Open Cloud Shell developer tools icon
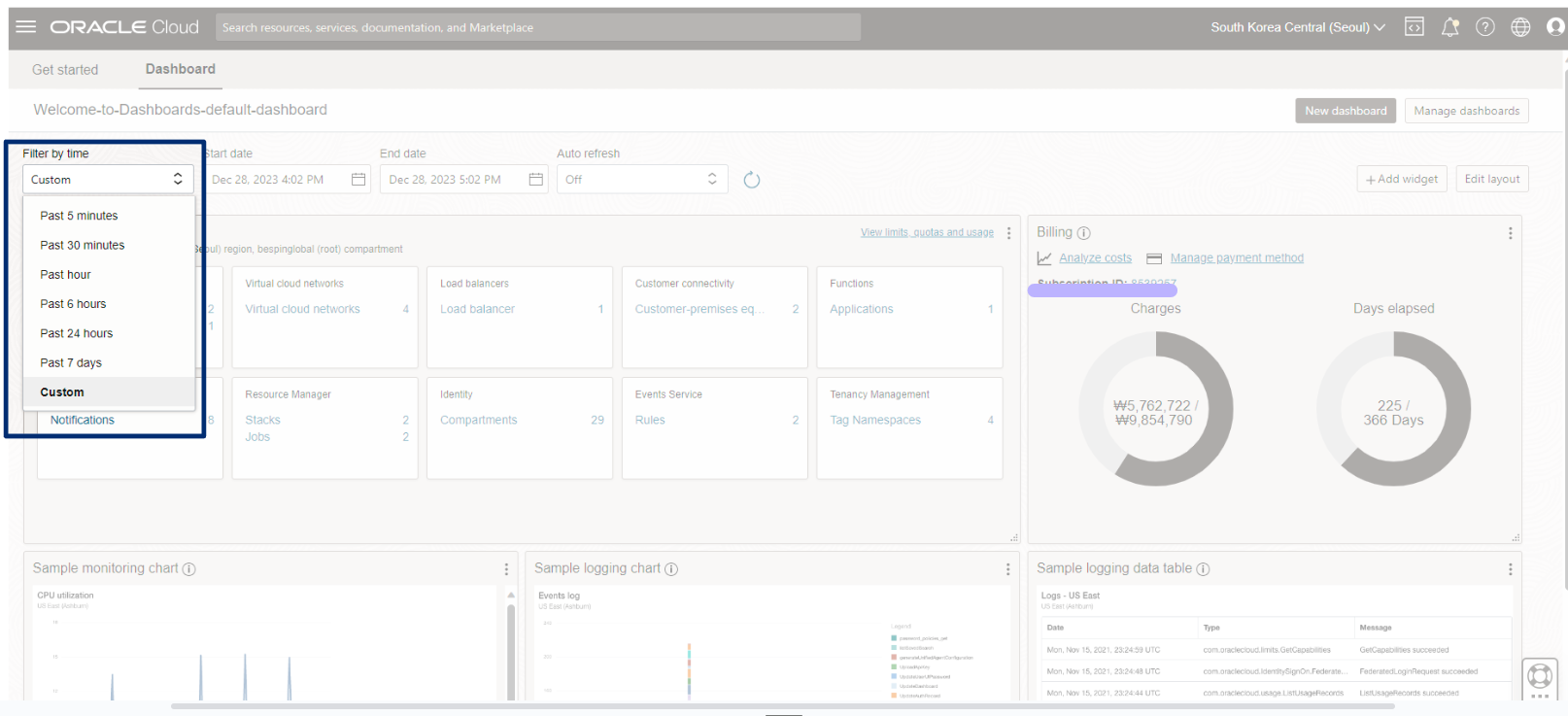This screenshot has height=716, width=1568. [1415, 27]
